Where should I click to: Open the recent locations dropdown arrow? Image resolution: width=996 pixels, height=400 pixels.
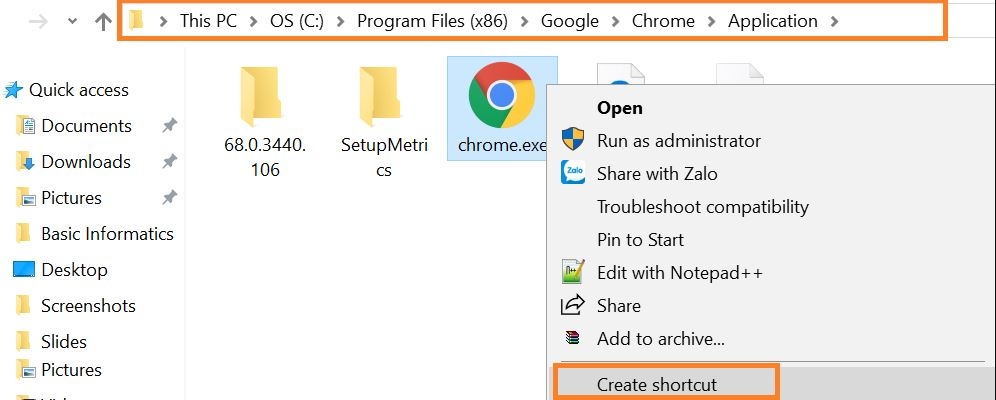click(72, 22)
